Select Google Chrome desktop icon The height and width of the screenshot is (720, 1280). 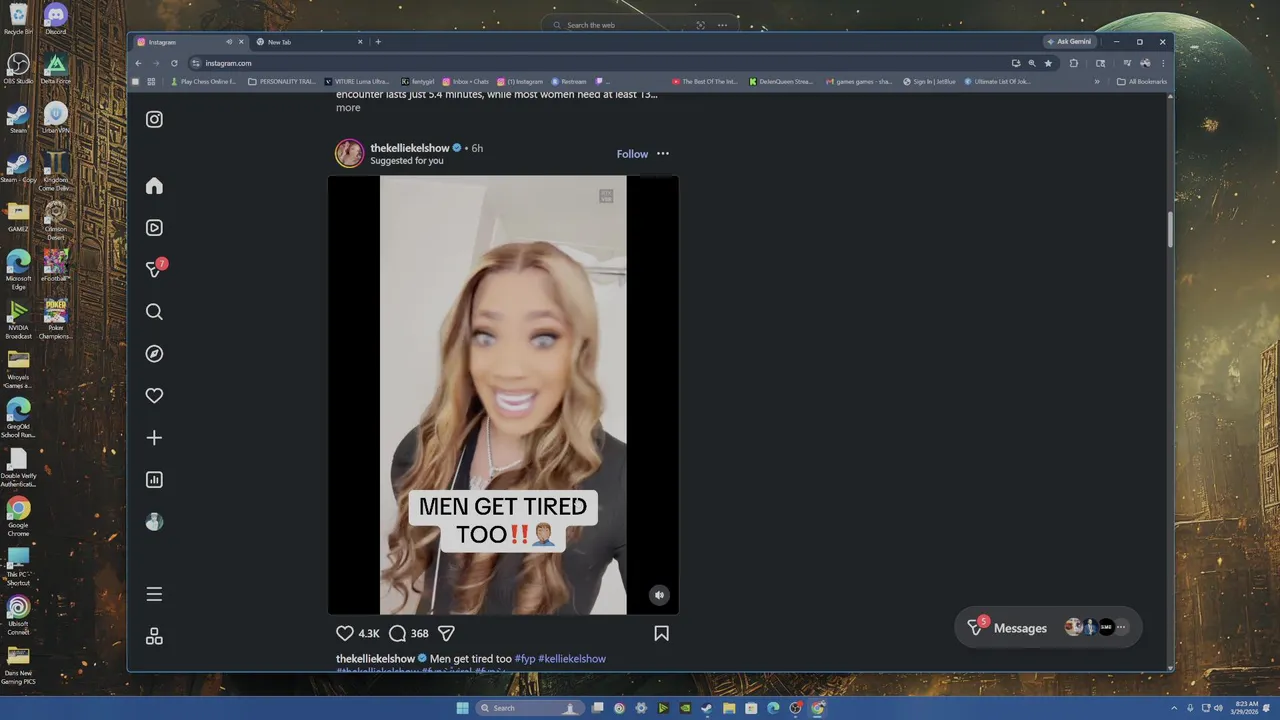(x=18, y=516)
